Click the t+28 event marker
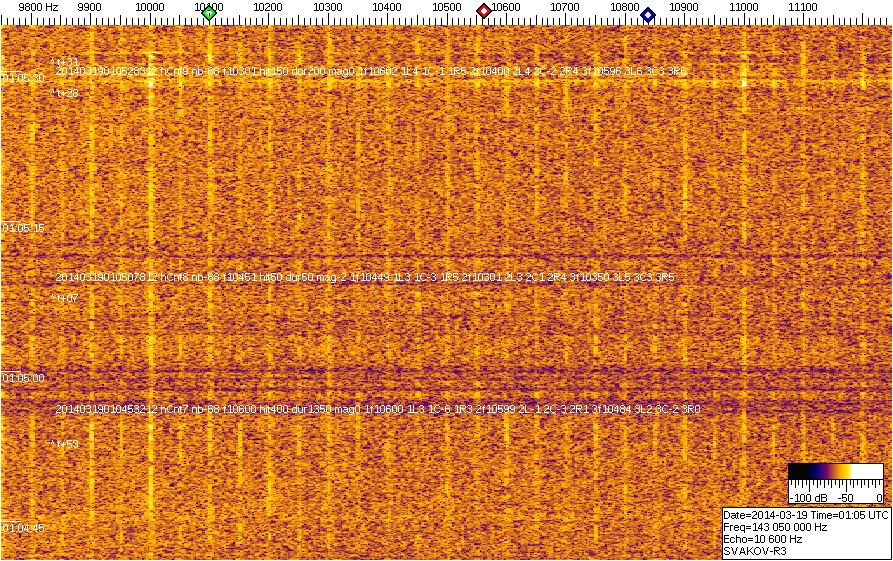Screen dimensions: 893x561 click(x=65, y=93)
